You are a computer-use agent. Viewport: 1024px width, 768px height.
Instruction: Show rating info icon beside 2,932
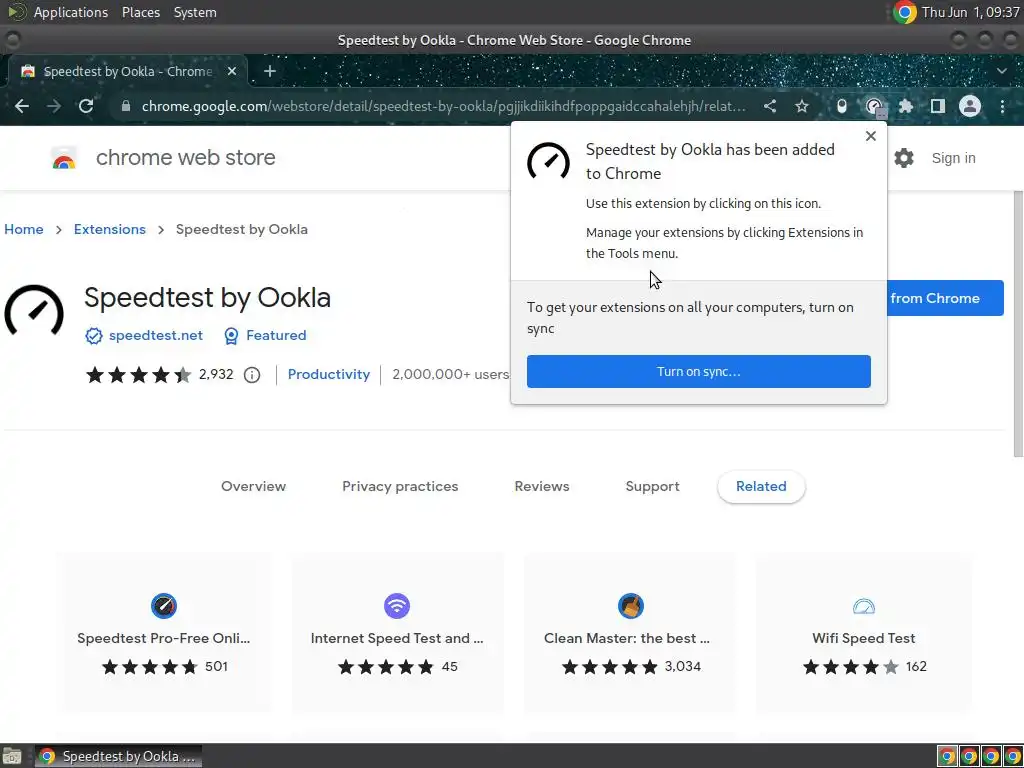[251, 375]
